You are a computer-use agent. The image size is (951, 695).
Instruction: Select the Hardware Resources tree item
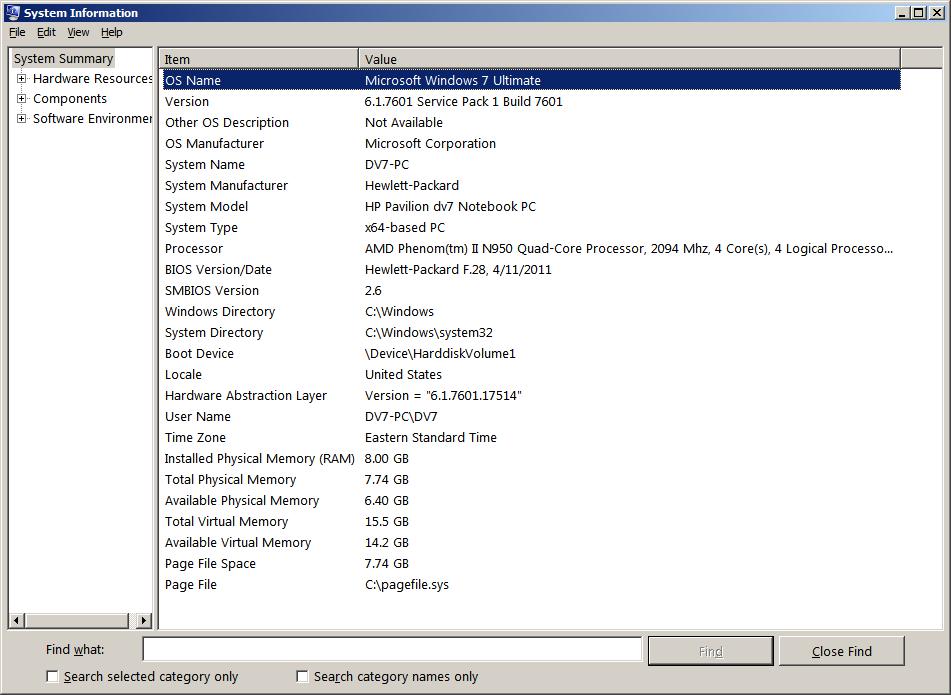[x=92, y=78]
